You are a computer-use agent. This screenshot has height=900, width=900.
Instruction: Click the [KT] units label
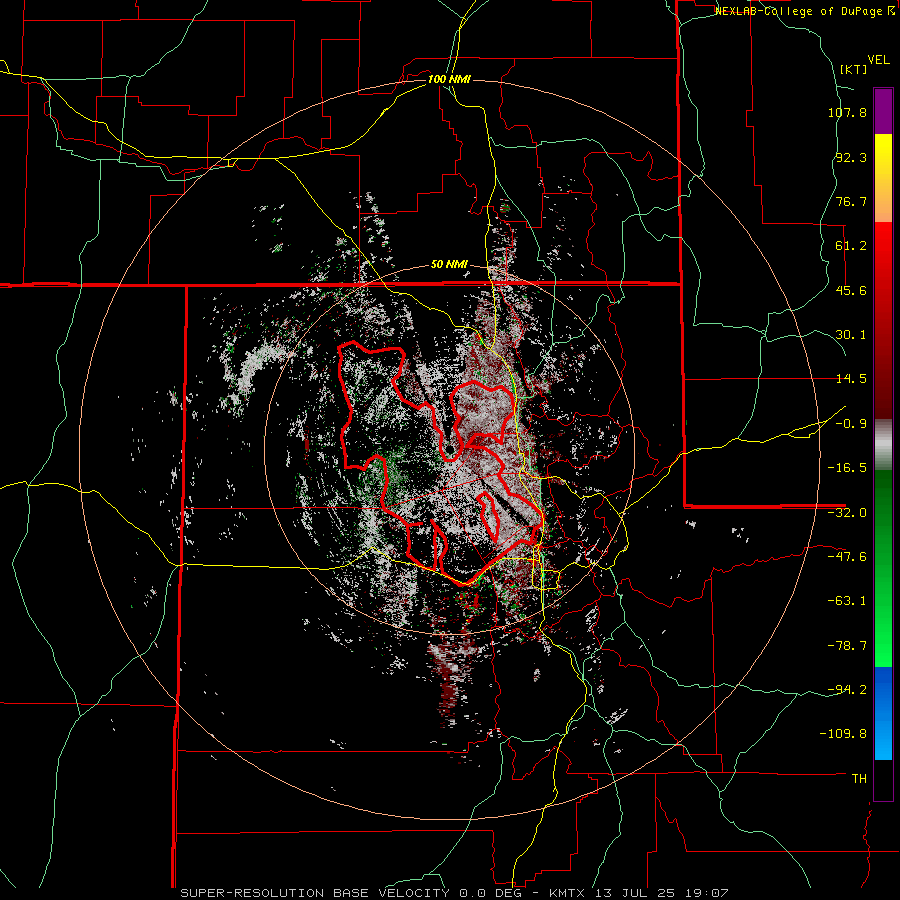pyautogui.click(x=854, y=69)
